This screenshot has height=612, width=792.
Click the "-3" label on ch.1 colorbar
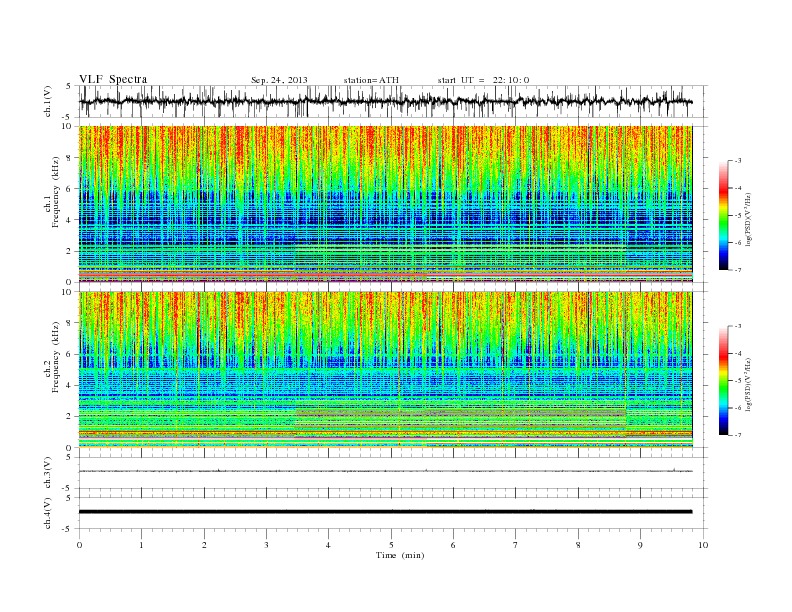click(738, 161)
